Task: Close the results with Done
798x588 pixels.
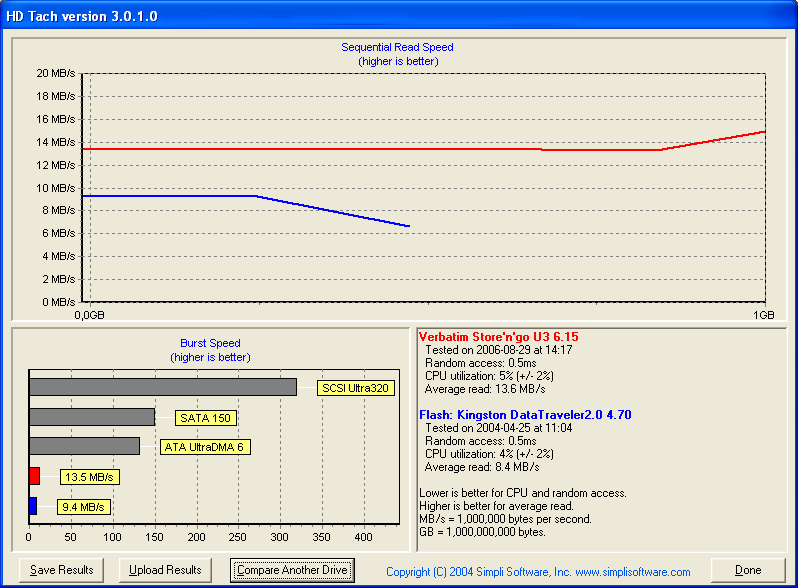Action: pos(748,570)
